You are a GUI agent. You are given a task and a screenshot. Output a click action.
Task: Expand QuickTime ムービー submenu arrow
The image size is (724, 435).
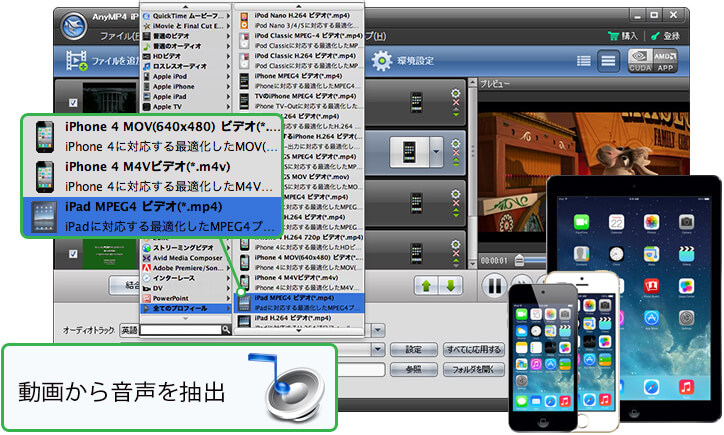(228, 16)
